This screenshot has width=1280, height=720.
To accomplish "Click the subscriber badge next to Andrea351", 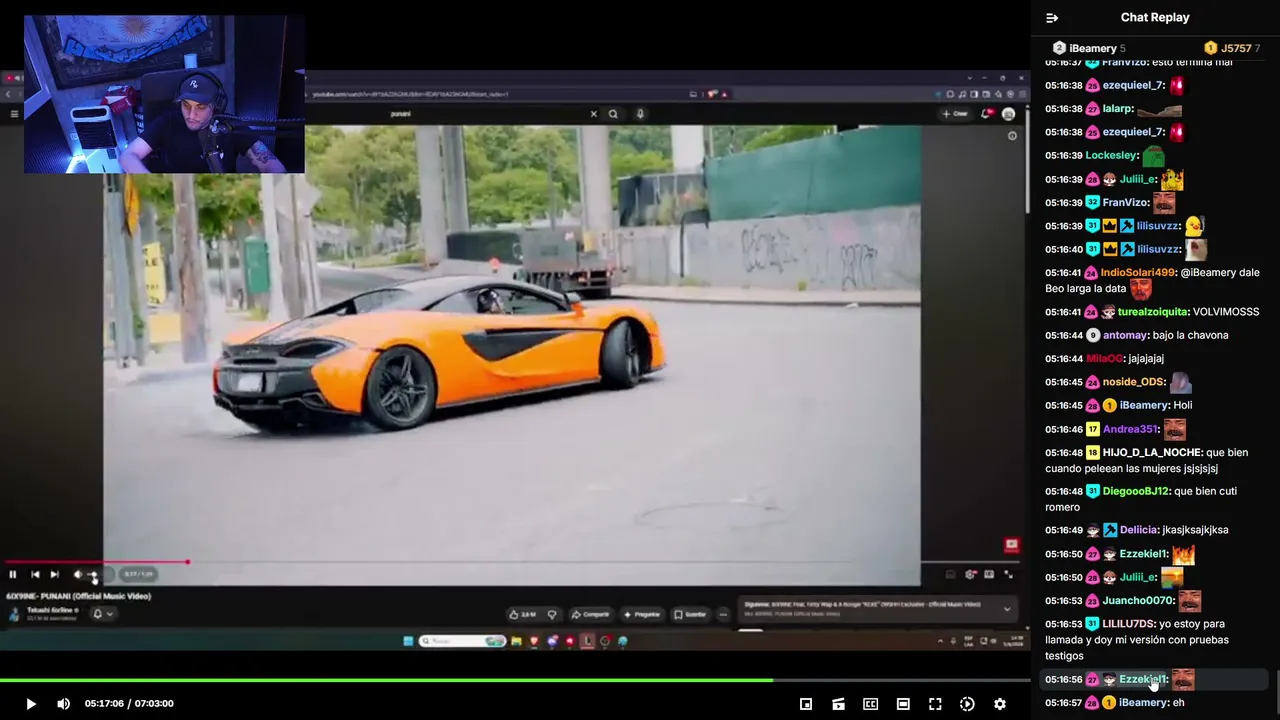I will coord(1093,429).
